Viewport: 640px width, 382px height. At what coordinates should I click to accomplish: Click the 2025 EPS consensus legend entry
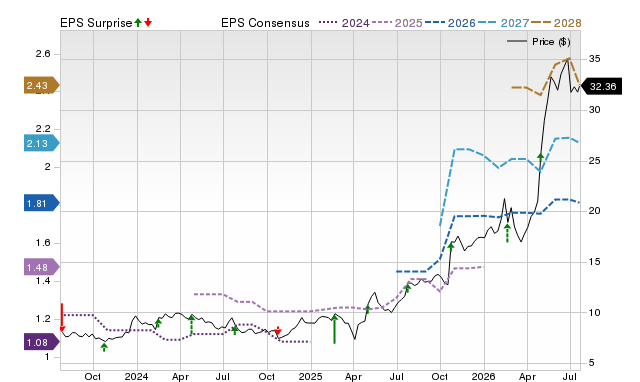[x=397, y=23]
